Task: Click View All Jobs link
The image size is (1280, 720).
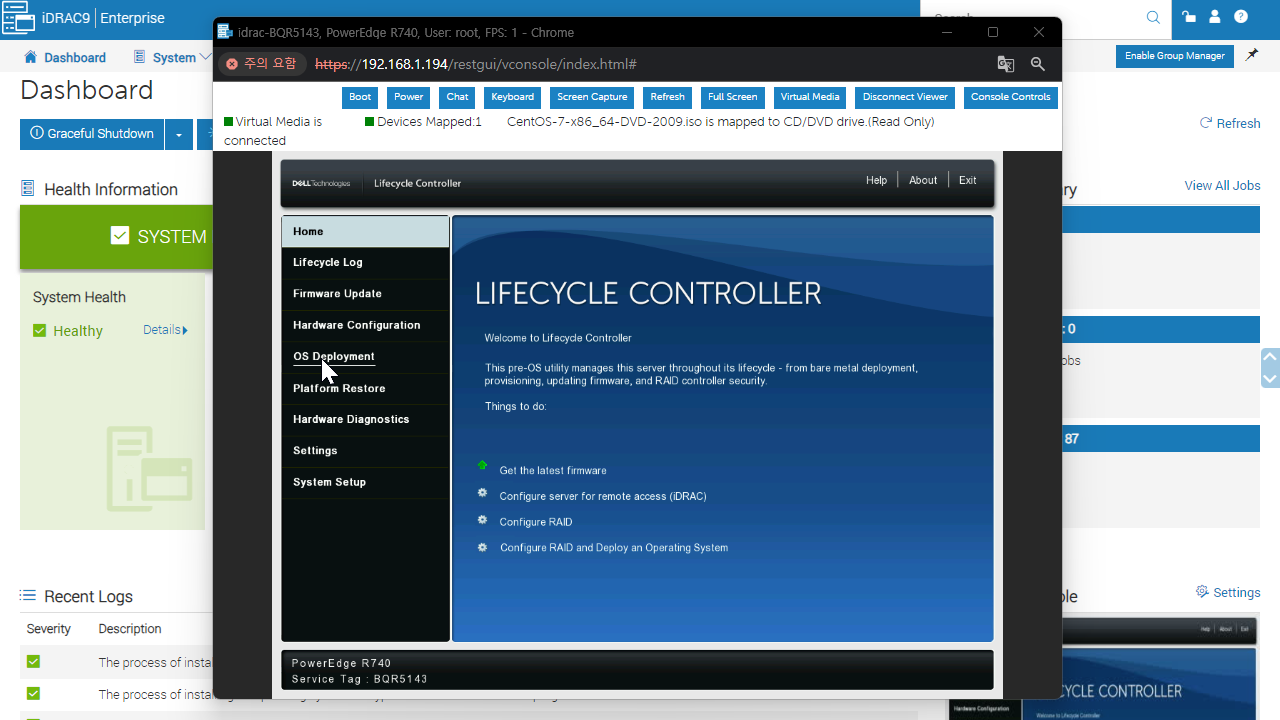Action: 1222,186
